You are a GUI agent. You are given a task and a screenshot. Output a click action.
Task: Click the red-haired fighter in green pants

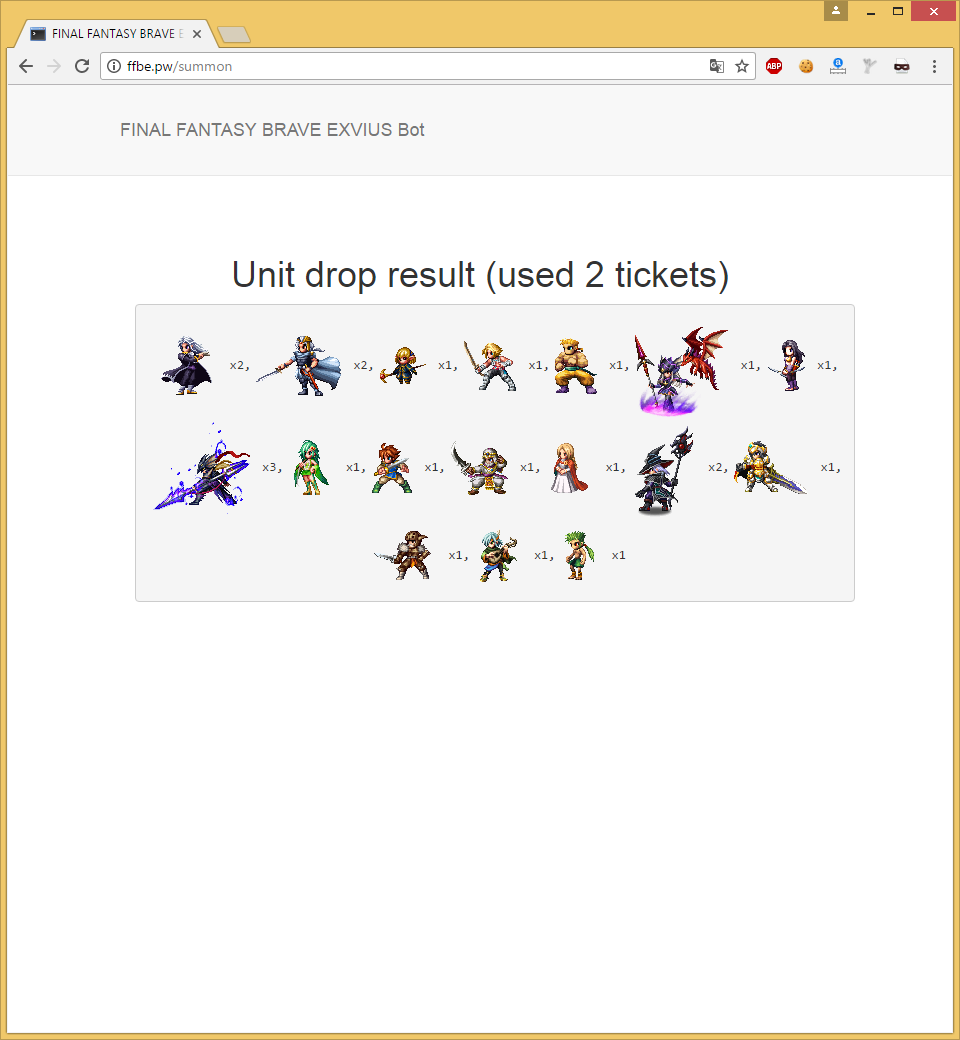point(392,468)
